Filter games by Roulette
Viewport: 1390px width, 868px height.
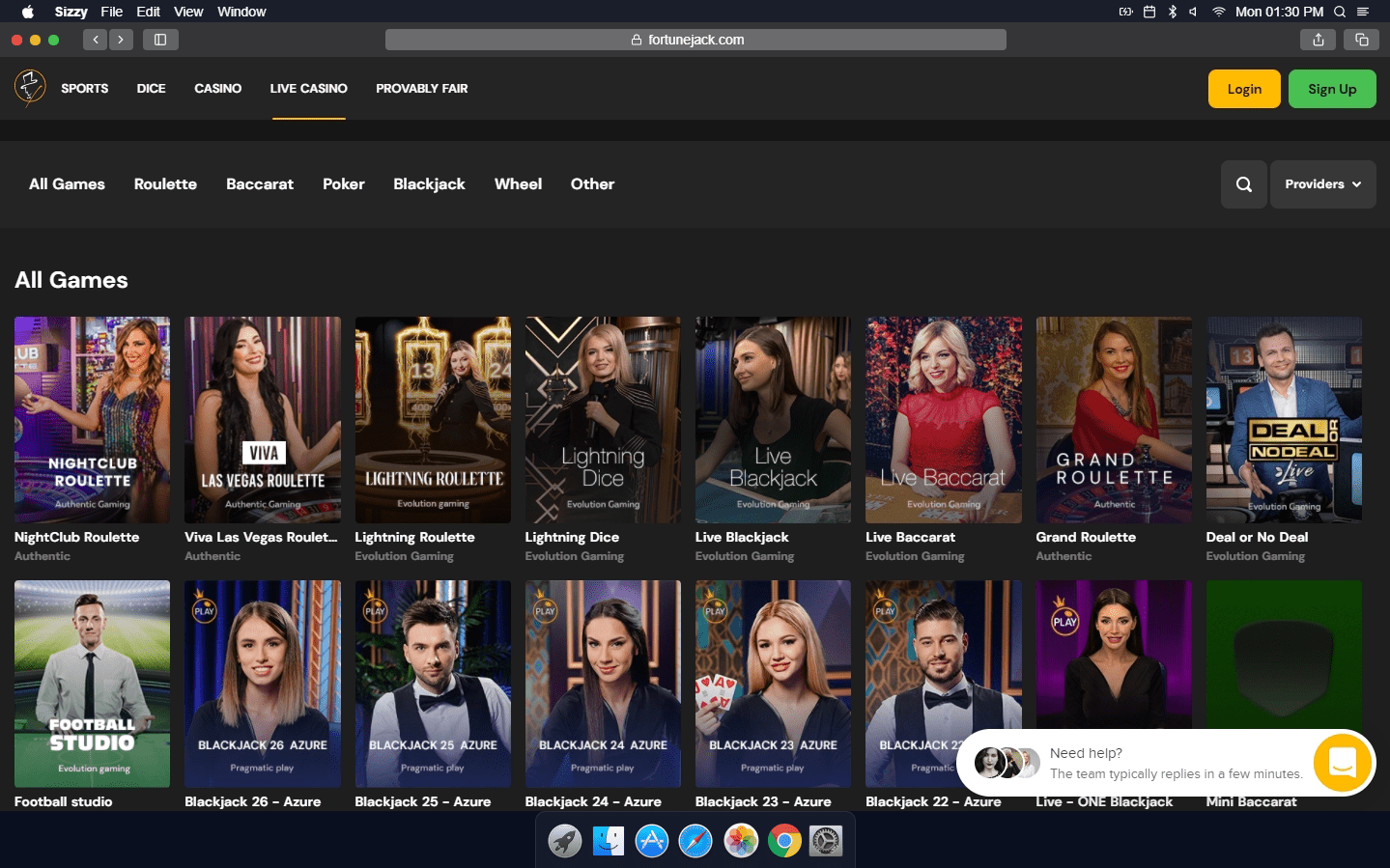[x=165, y=183]
